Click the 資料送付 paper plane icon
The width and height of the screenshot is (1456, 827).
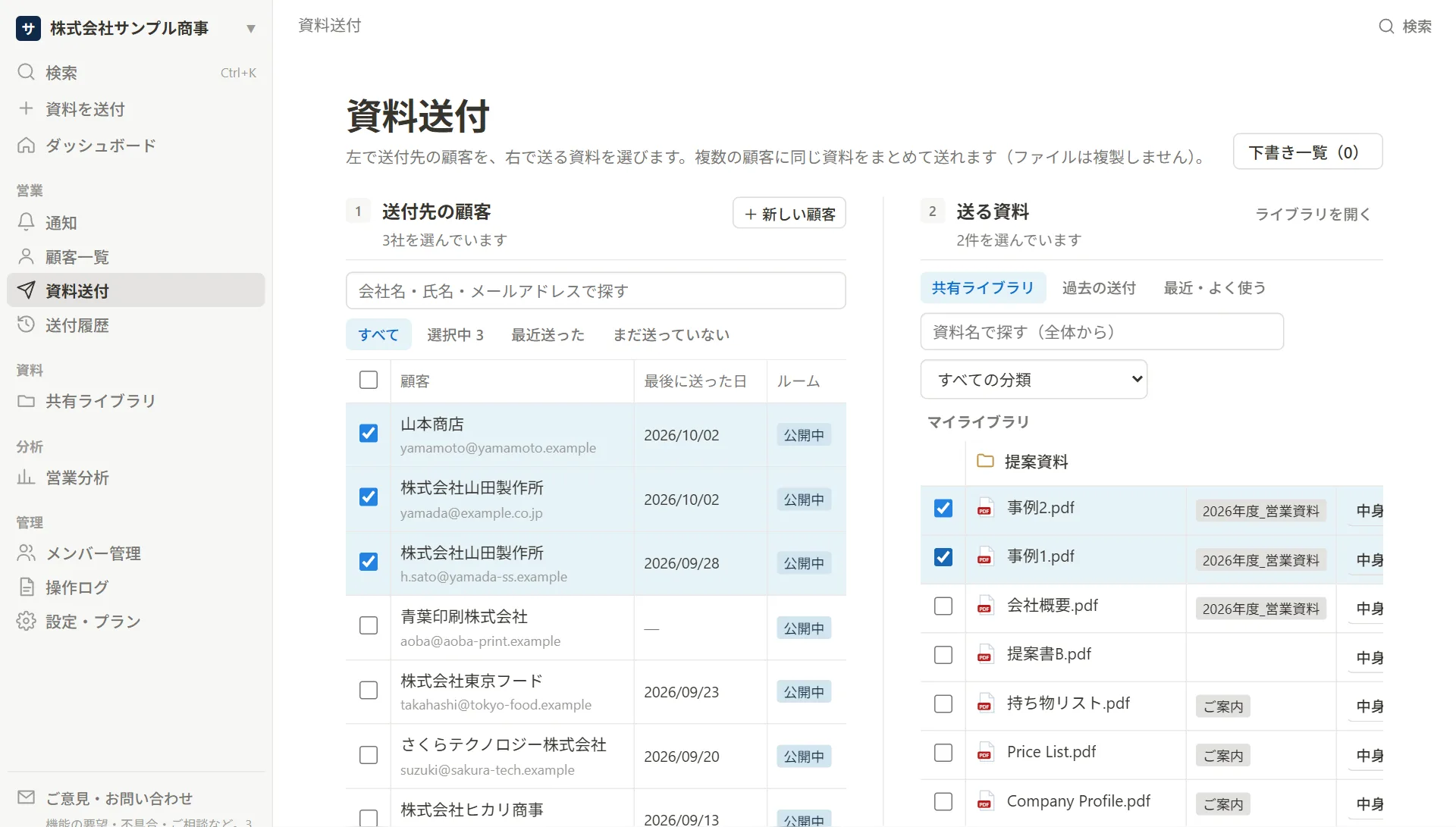coord(27,290)
